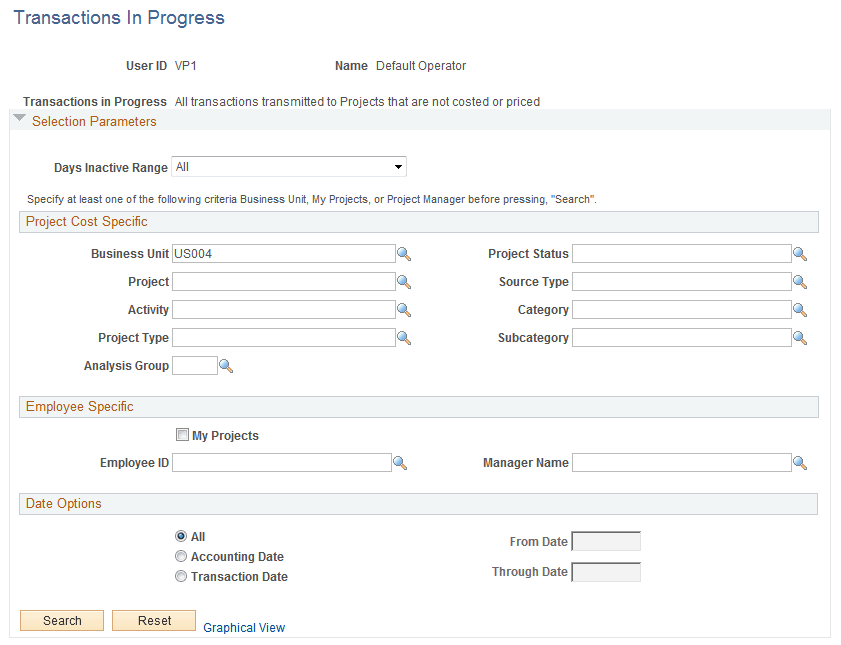Open the Analysis Group lookup icon
Screen dimensions: 841x645
click(226, 365)
